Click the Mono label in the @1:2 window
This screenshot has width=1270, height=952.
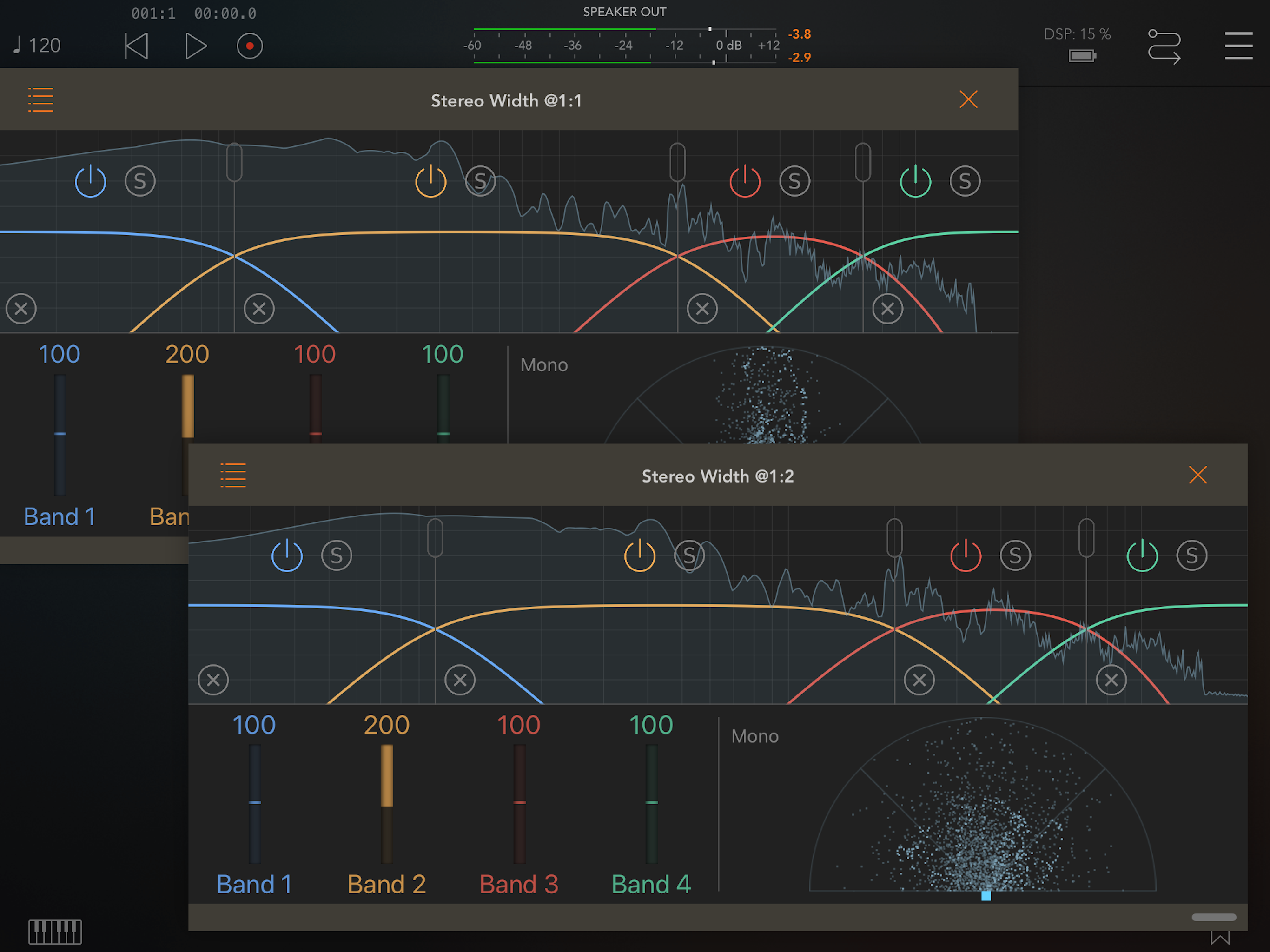pyautogui.click(x=754, y=736)
